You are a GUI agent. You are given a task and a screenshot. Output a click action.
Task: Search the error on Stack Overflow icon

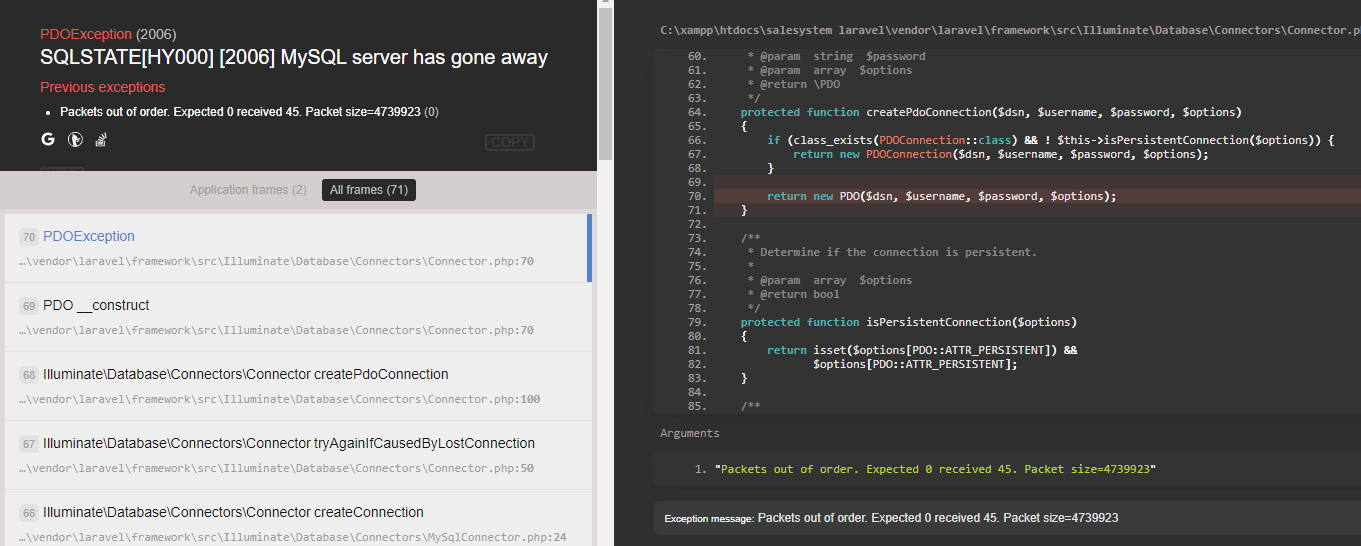pos(100,140)
